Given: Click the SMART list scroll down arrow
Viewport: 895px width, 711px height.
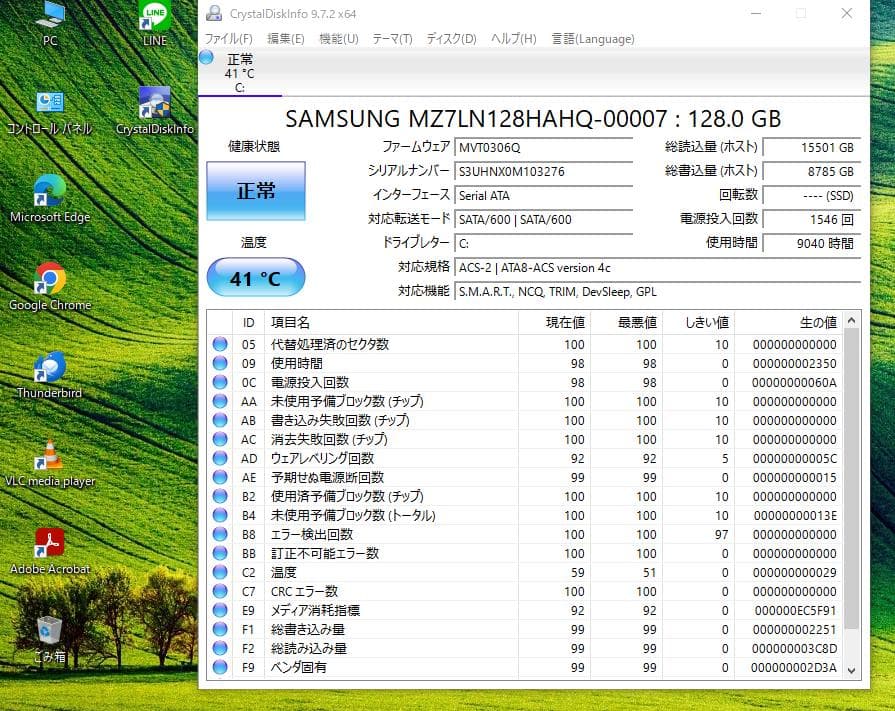Looking at the screenshot, I should (x=852, y=670).
